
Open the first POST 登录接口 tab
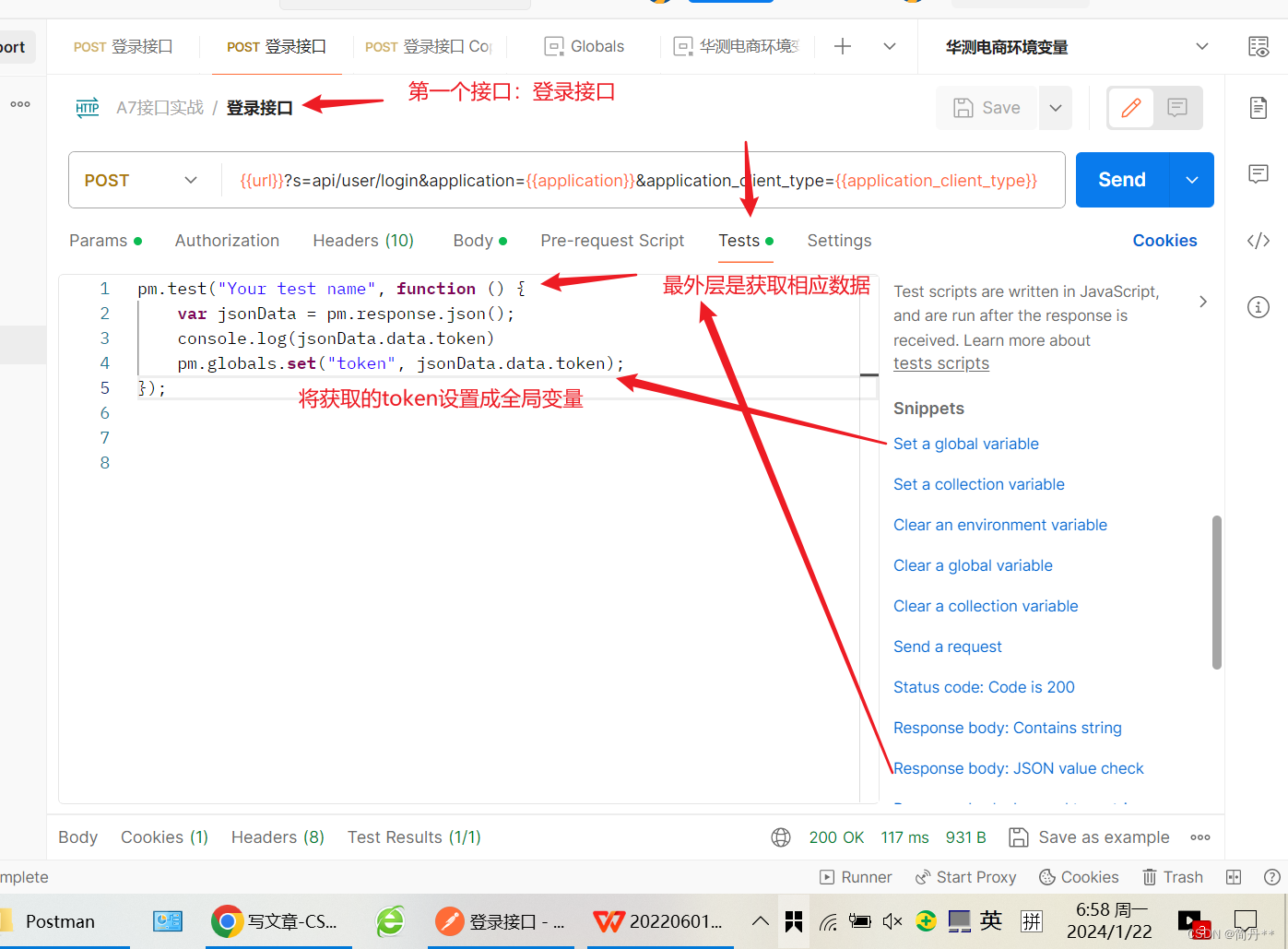point(123,46)
